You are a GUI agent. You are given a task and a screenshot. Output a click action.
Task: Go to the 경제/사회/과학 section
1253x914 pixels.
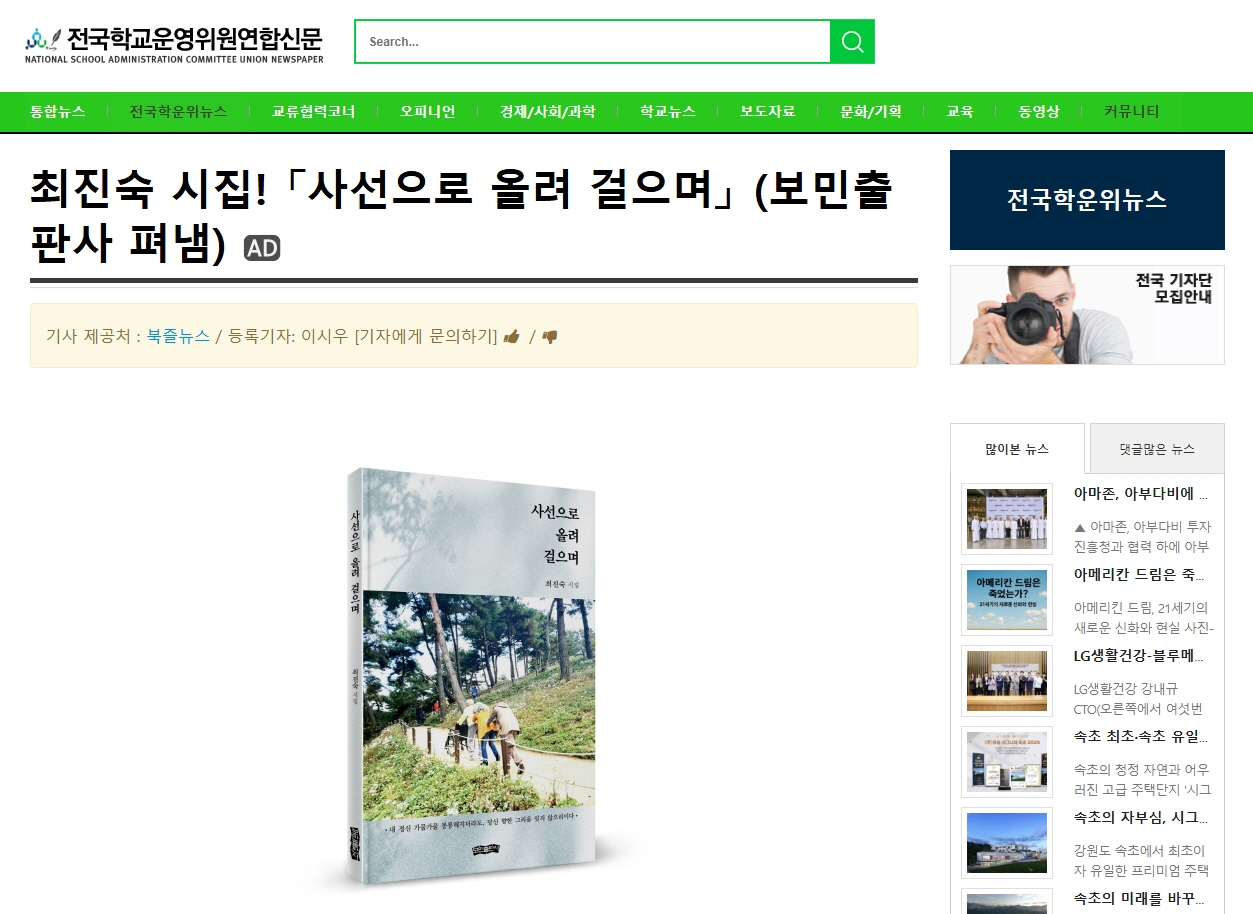548,111
